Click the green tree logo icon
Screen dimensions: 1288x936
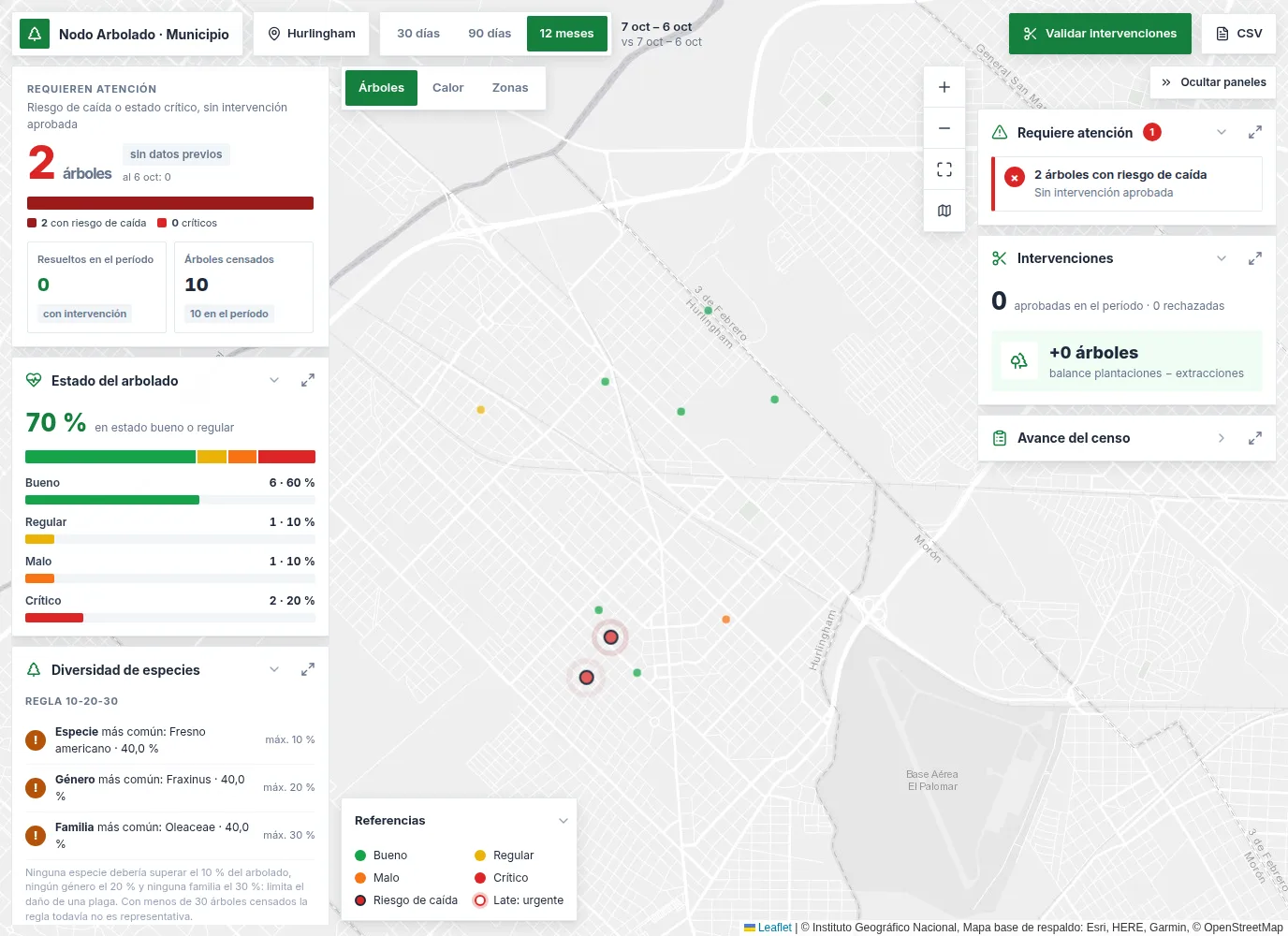(x=35, y=34)
